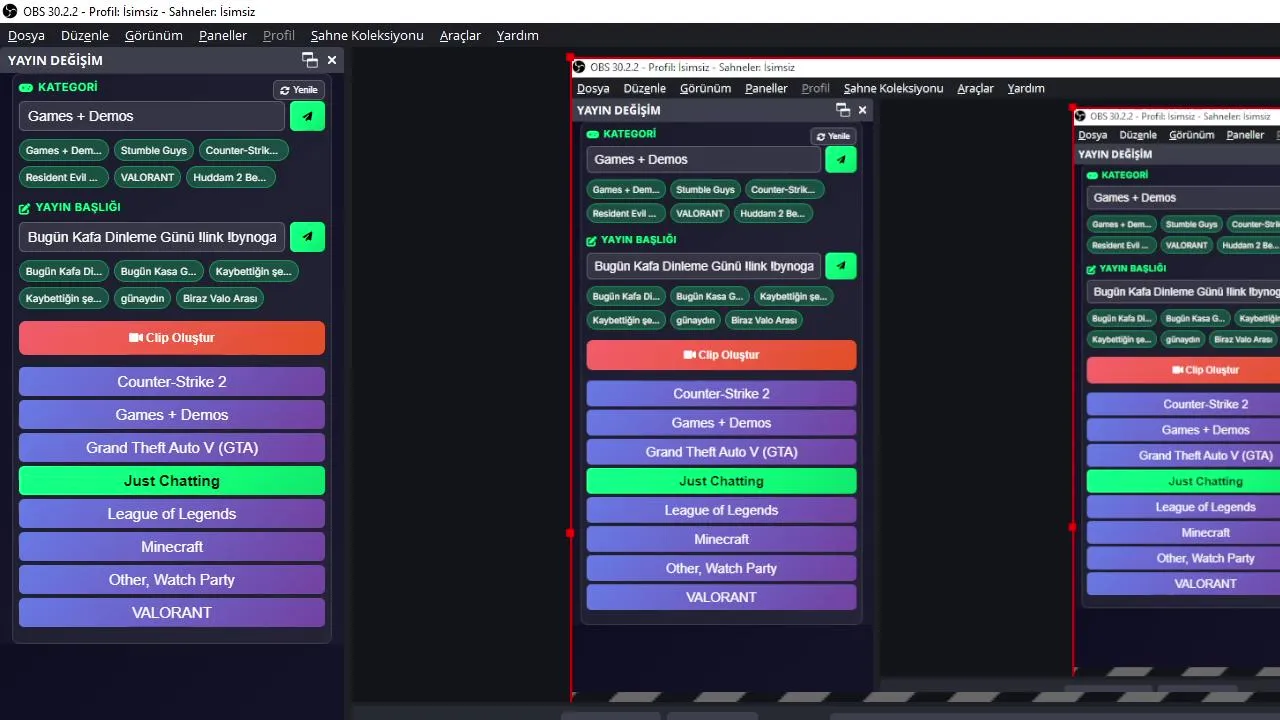Viewport: 1280px width, 720px height.
Task: Open the Düzenle menu
Action: pyautogui.click(x=85, y=35)
